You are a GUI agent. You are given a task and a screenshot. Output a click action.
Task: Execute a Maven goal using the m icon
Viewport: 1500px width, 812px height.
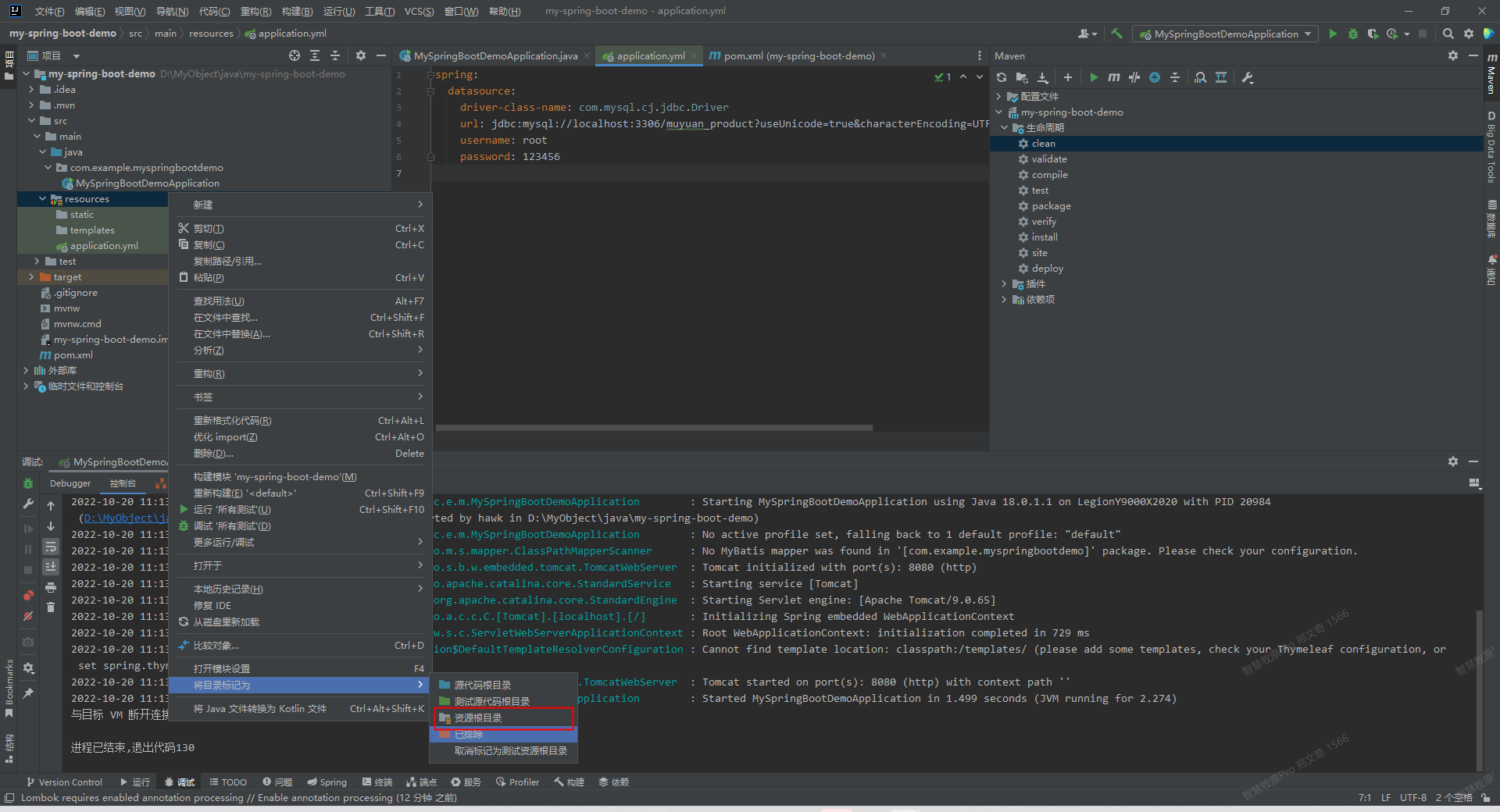click(1113, 77)
